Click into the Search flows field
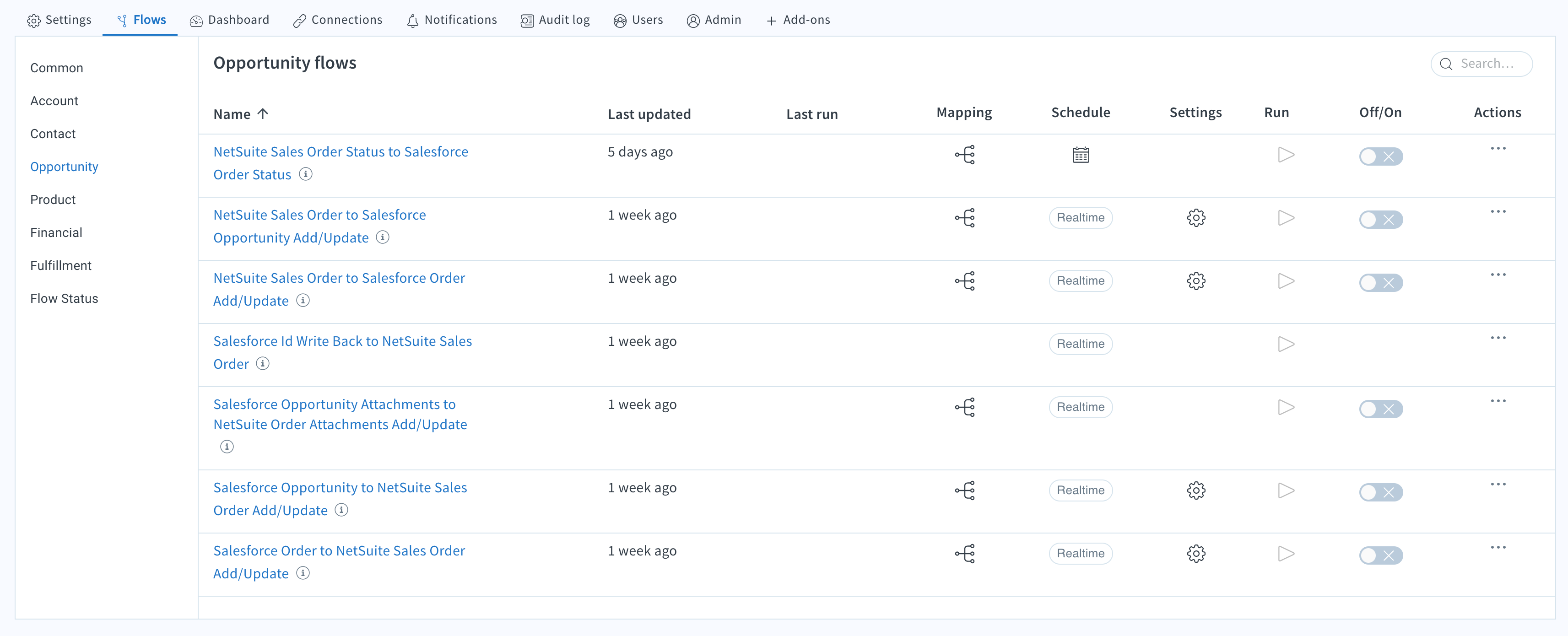The height and width of the screenshot is (636, 1568). (1481, 64)
